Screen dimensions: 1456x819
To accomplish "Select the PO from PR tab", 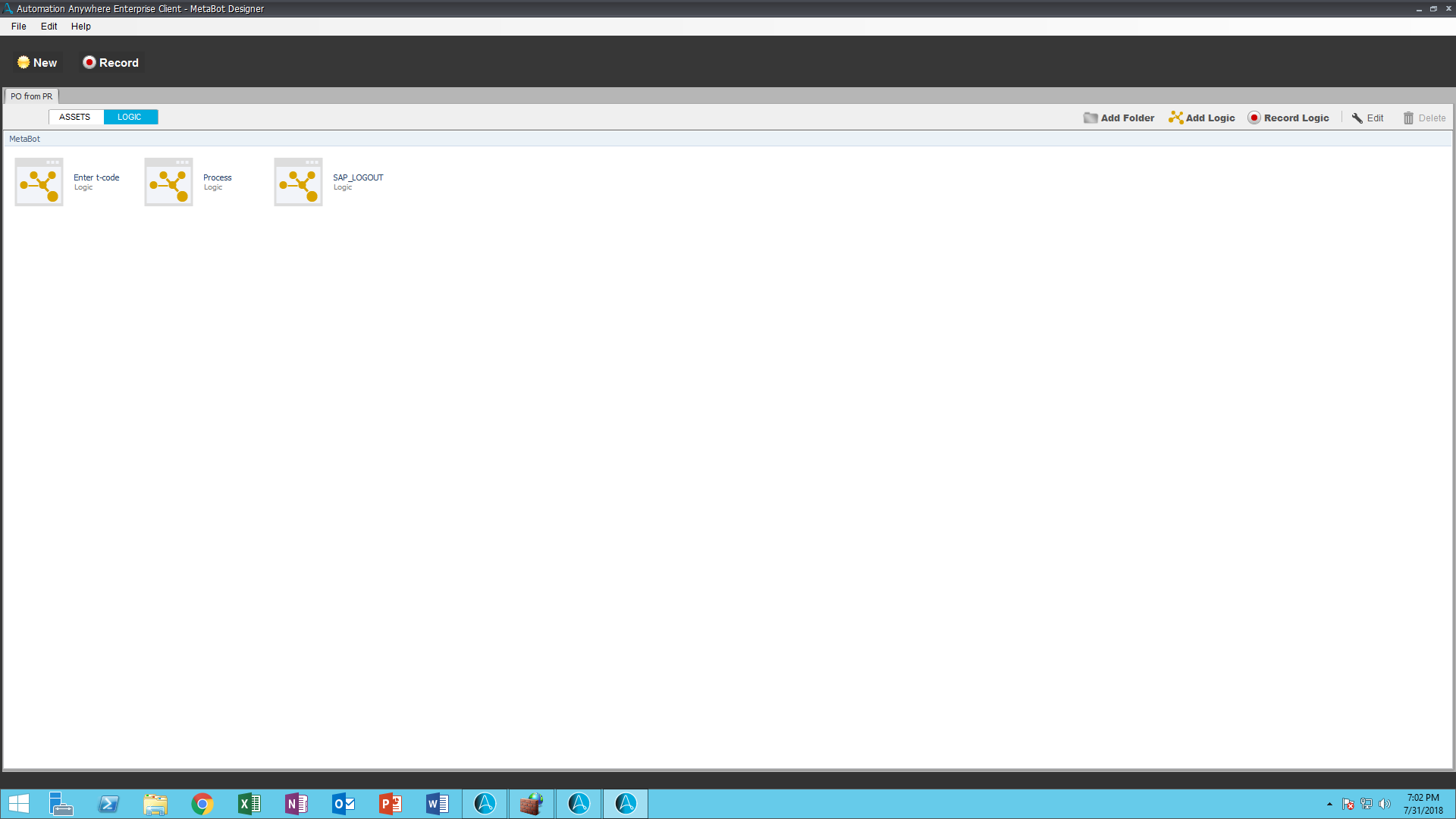I will (32, 96).
